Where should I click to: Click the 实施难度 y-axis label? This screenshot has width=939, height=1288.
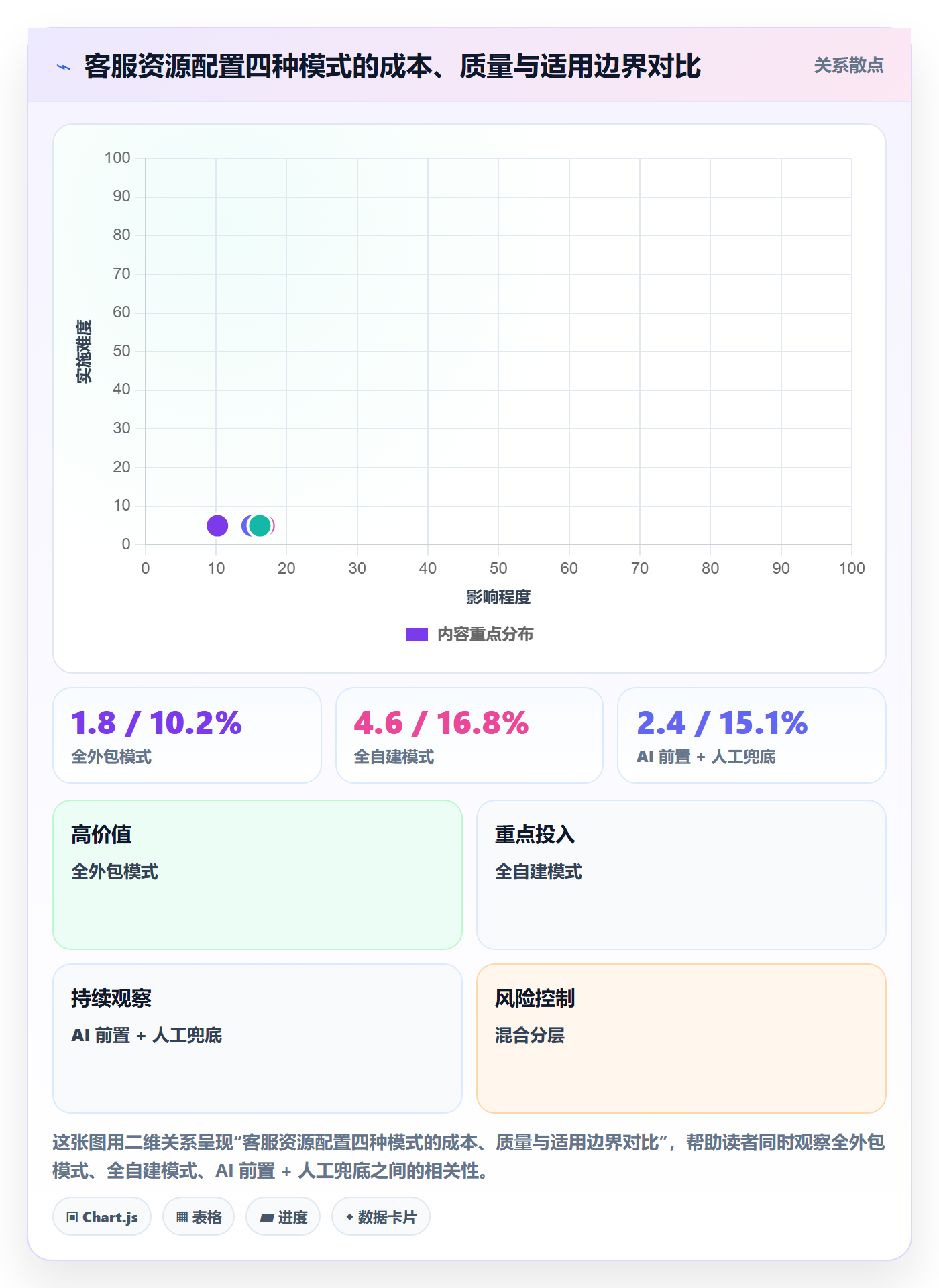(x=84, y=352)
